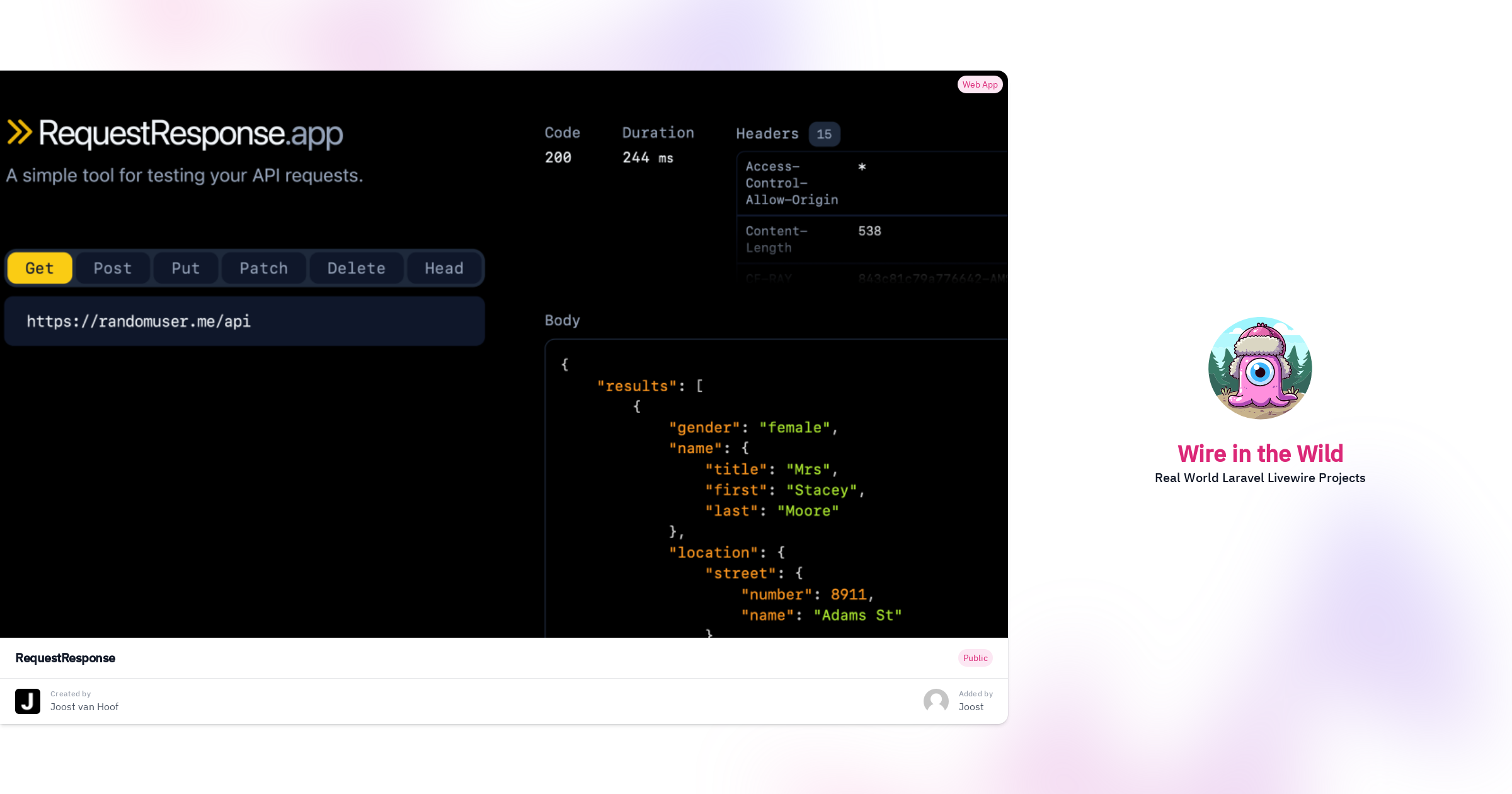Image resolution: width=1512 pixels, height=794 pixels.
Task: Click the 244 ms duration value
Action: pos(648,158)
